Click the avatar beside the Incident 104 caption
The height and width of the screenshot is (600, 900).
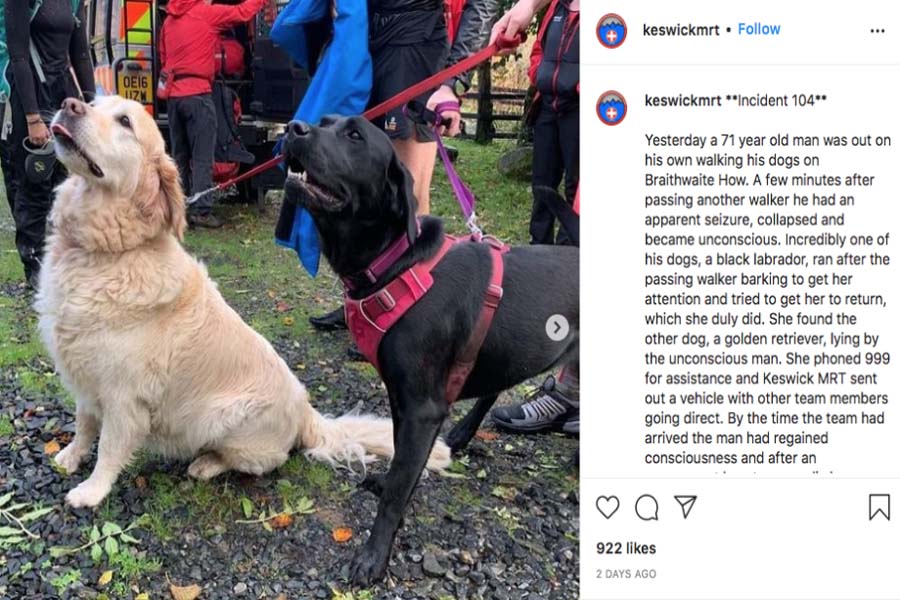pyautogui.click(x=611, y=108)
